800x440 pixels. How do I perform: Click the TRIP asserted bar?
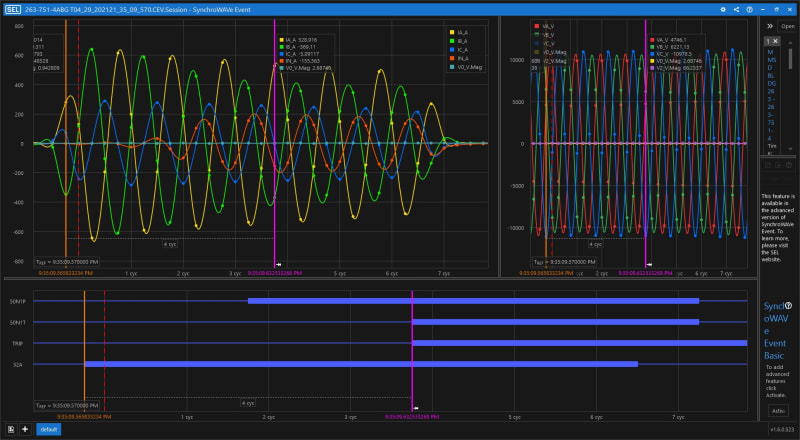[x=580, y=343]
